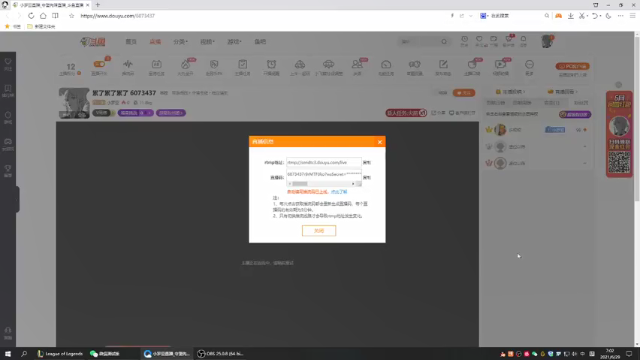Image resolution: width=640 pixels, height=360 pixels.
Task: Click the browser download arrow icon
Action: (571, 16)
